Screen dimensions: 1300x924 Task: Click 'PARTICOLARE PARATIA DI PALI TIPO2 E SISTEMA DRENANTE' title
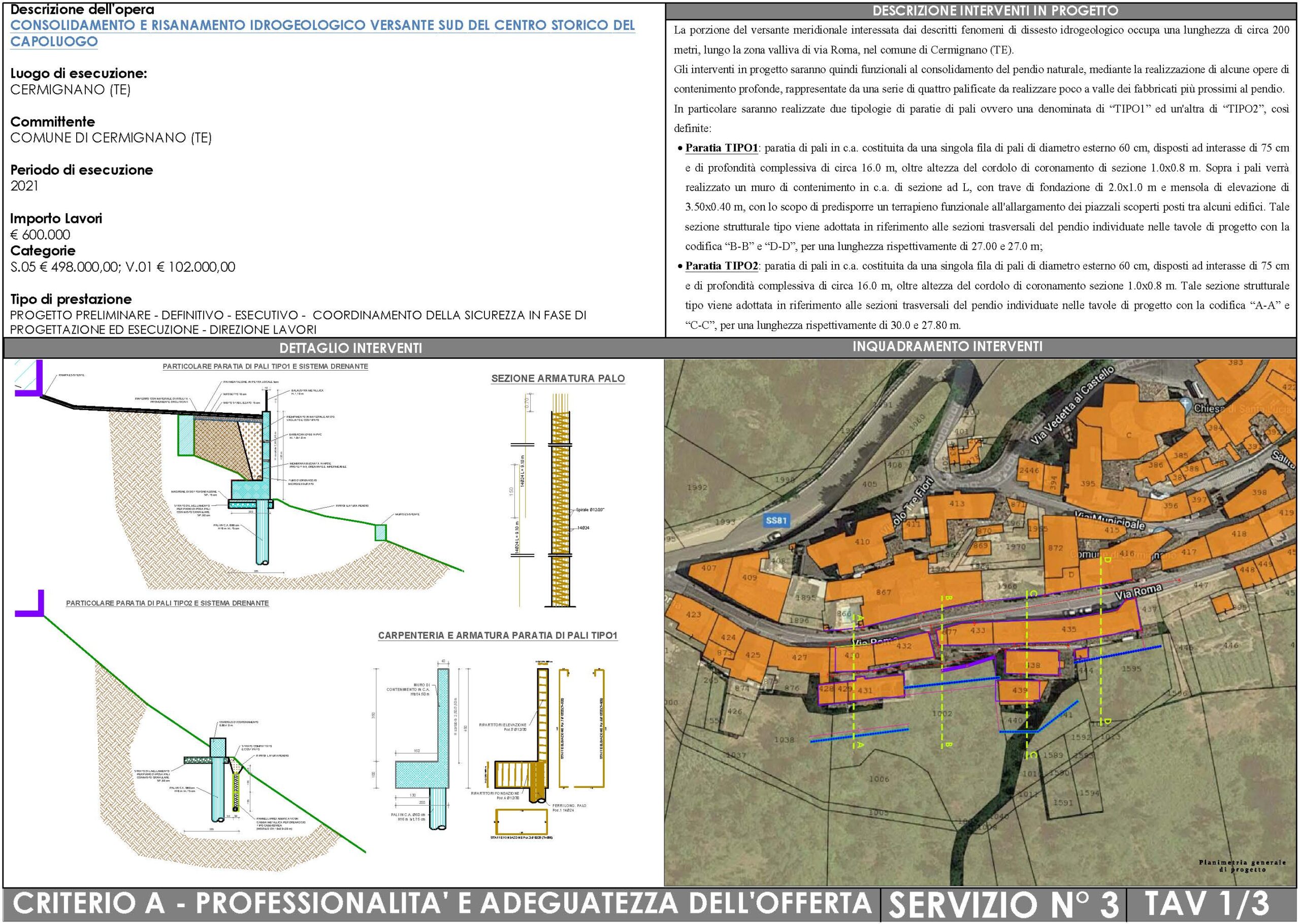click(x=167, y=603)
